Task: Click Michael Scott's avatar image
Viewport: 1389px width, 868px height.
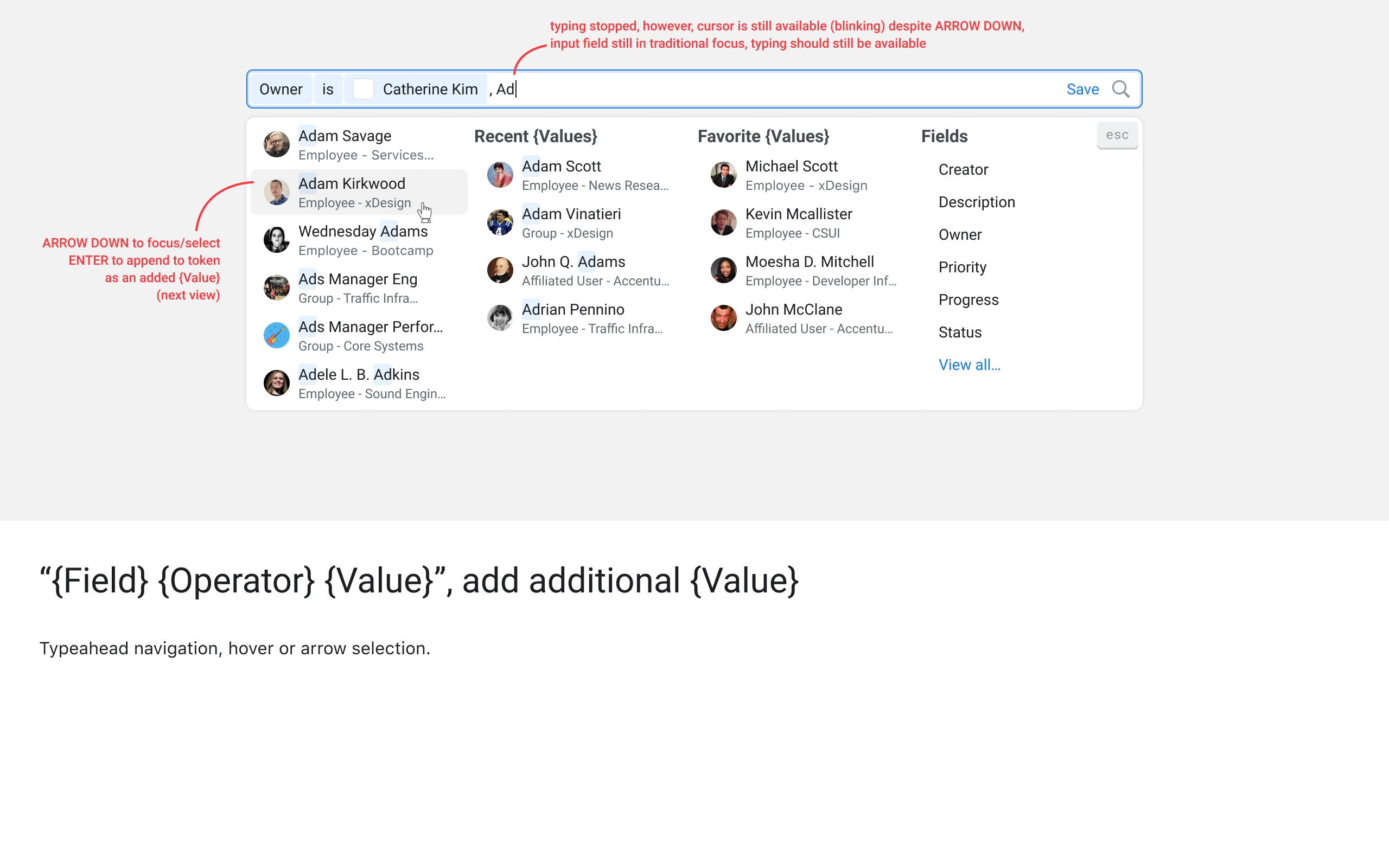Action: [x=723, y=175]
